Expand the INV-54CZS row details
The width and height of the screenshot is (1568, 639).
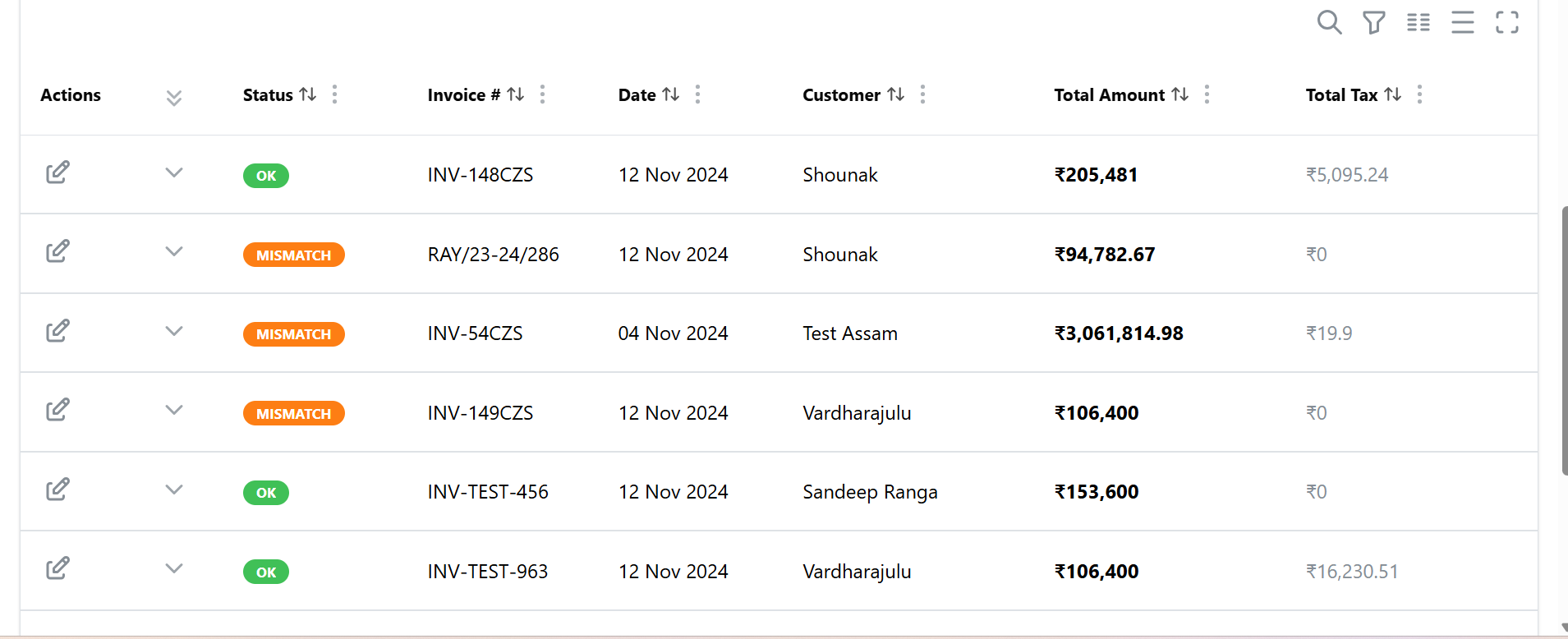(173, 331)
